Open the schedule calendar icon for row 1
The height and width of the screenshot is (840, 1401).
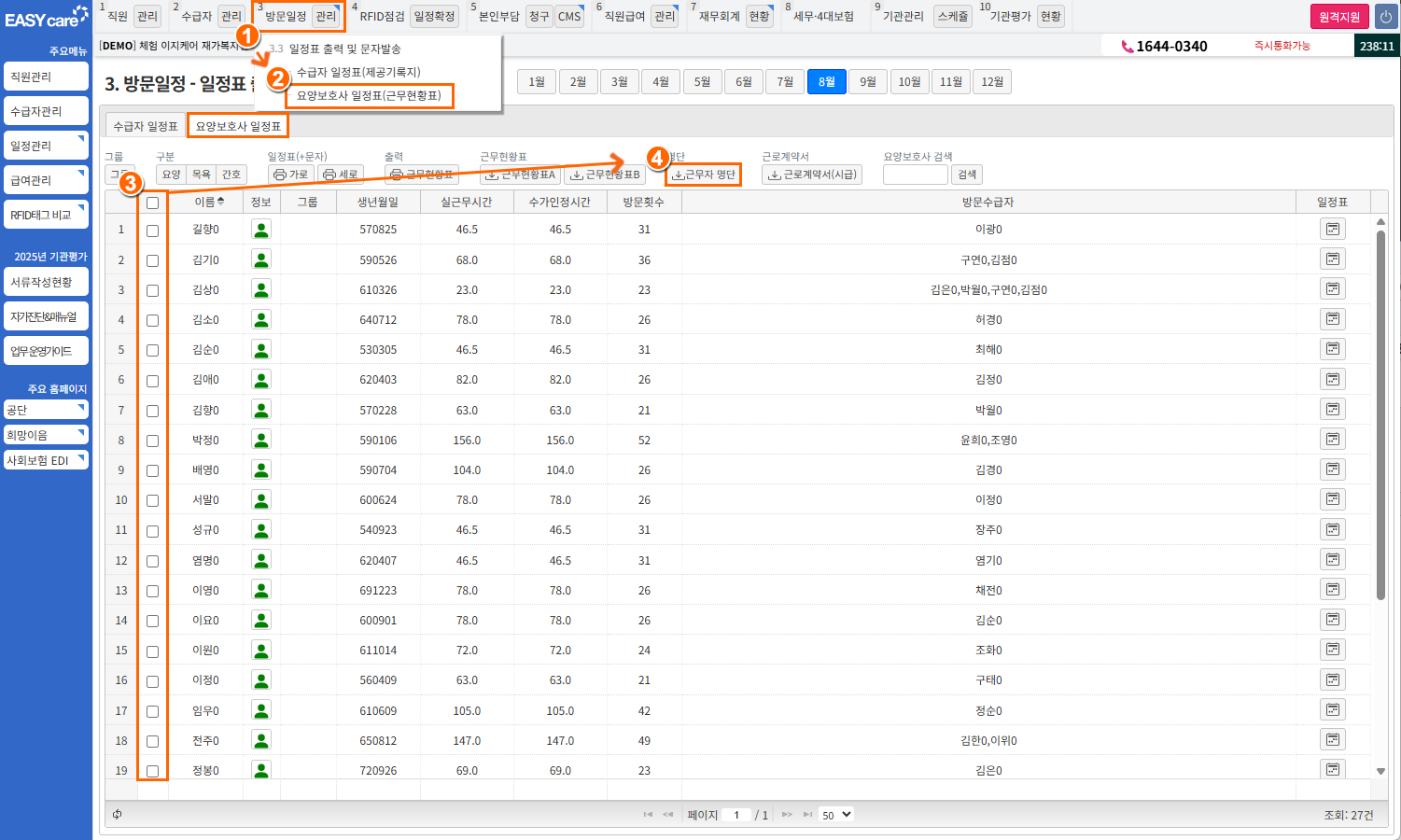1332,230
